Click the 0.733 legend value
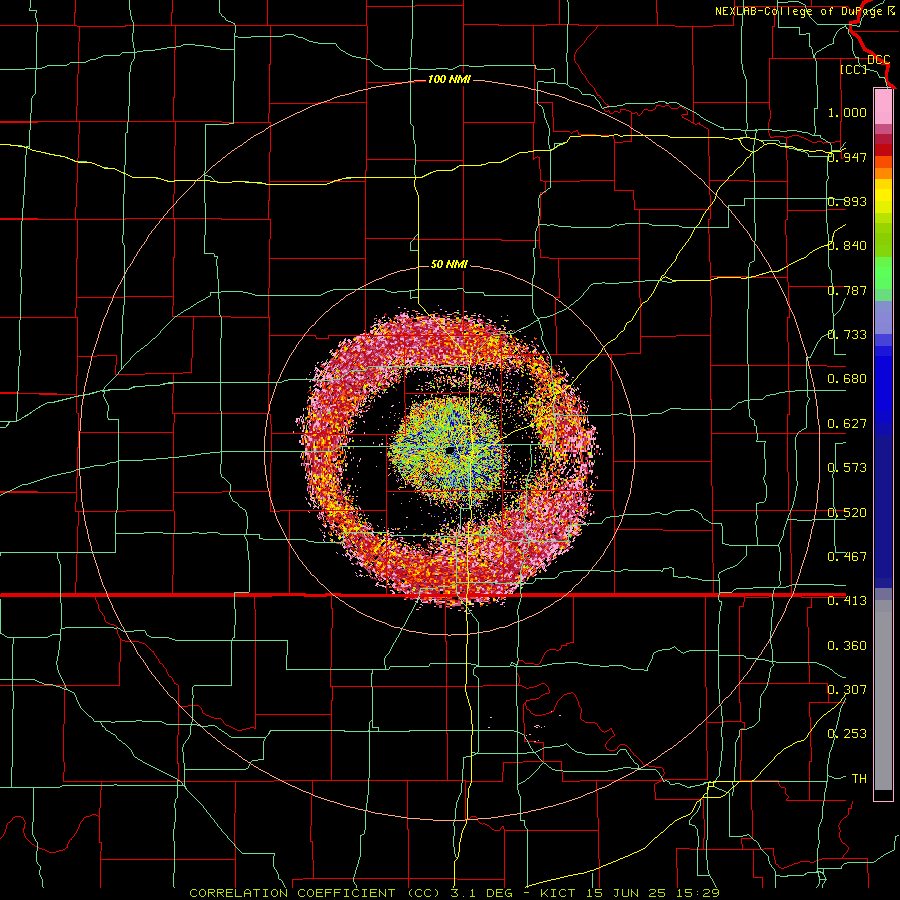 (847, 335)
